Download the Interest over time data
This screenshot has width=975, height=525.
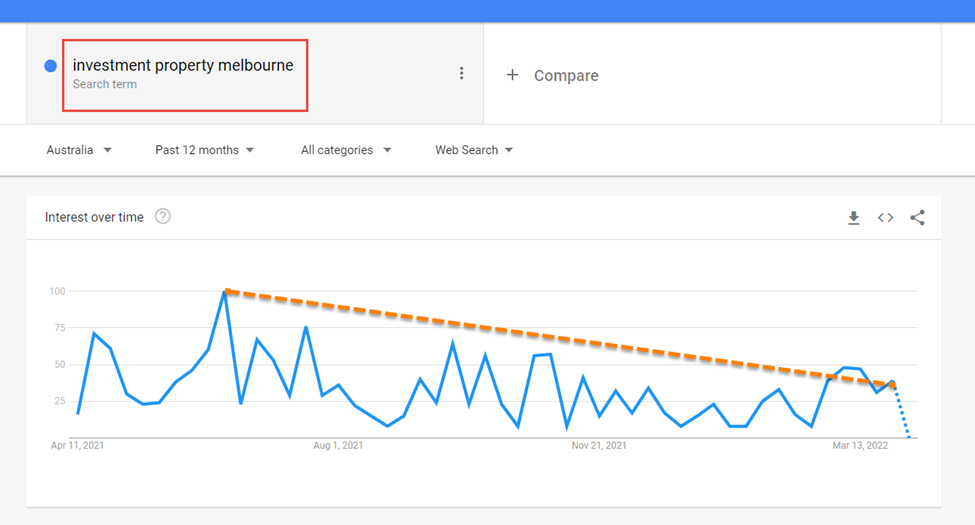854,218
